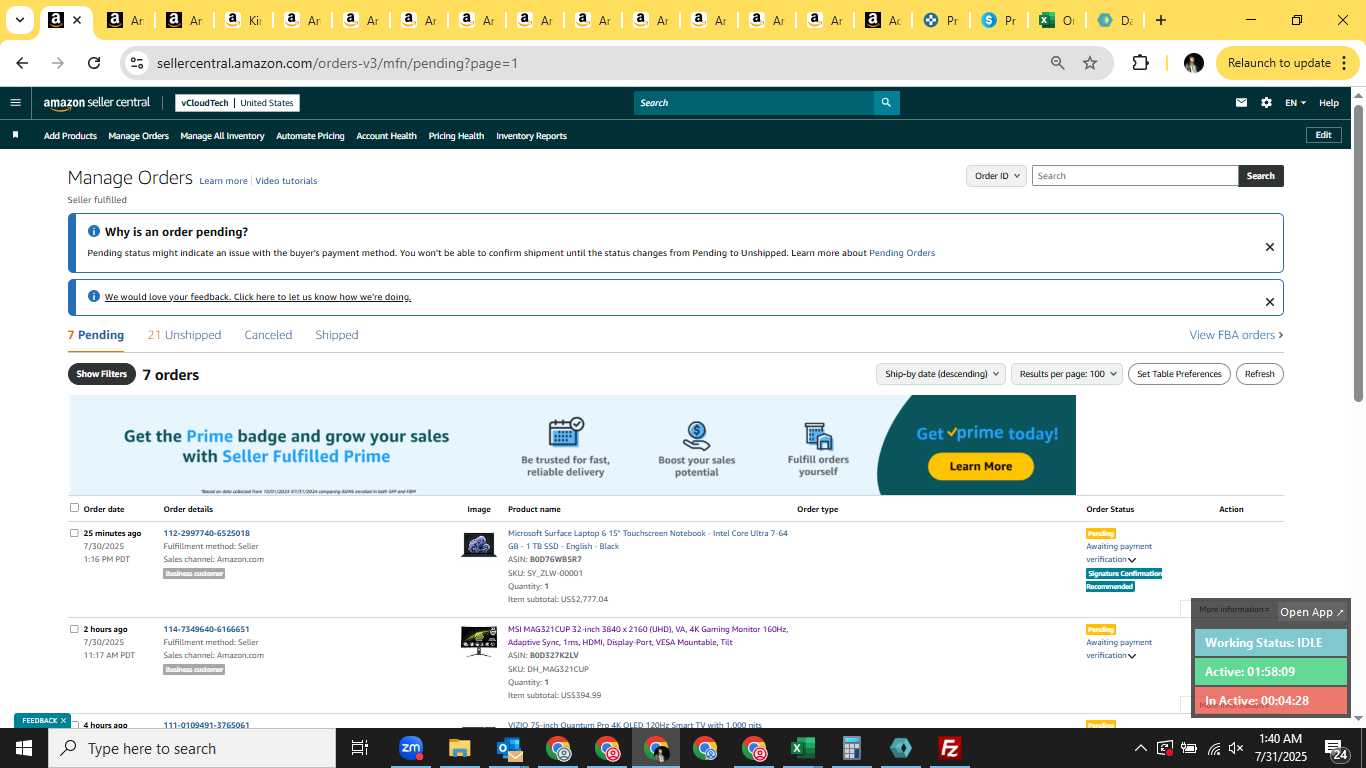Open the Chrome profile avatar
The image size is (1366, 768).
tap(1193, 63)
